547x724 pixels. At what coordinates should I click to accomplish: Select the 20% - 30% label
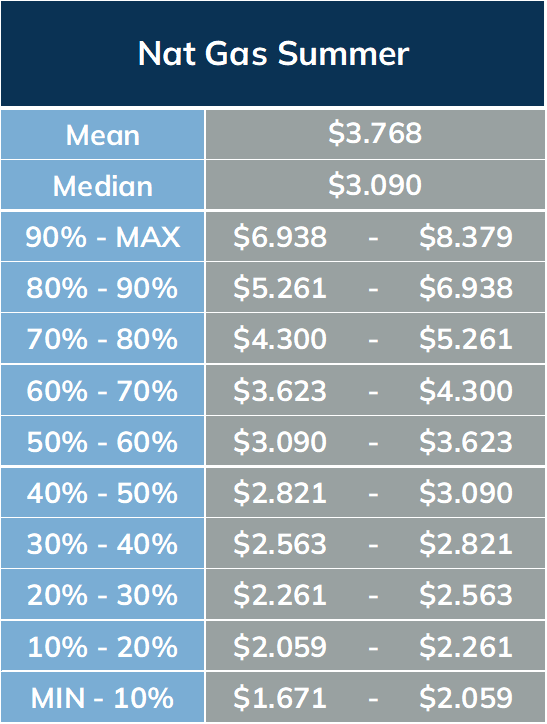click(102, 595)
